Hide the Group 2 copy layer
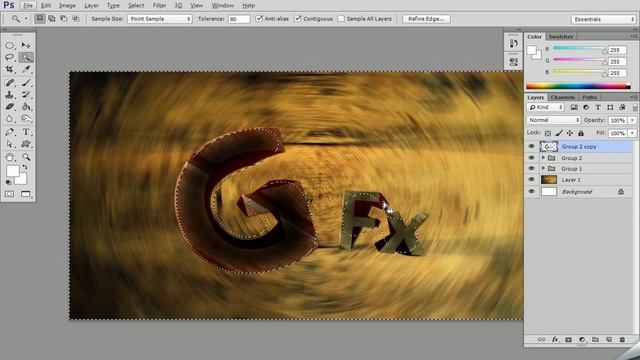640x360 pixels. 531,146
